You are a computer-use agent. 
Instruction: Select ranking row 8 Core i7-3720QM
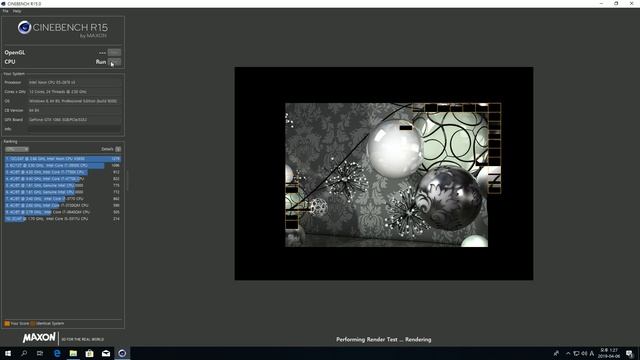pyautogui.click(x=63, y=205)
